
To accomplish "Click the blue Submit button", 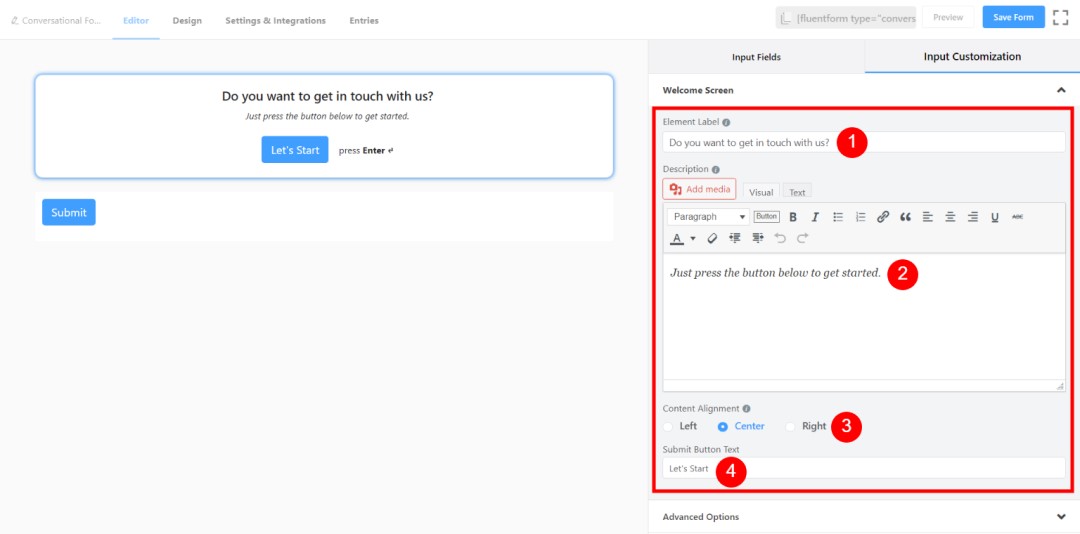I will pyautogui.click(x=69, y=212).
